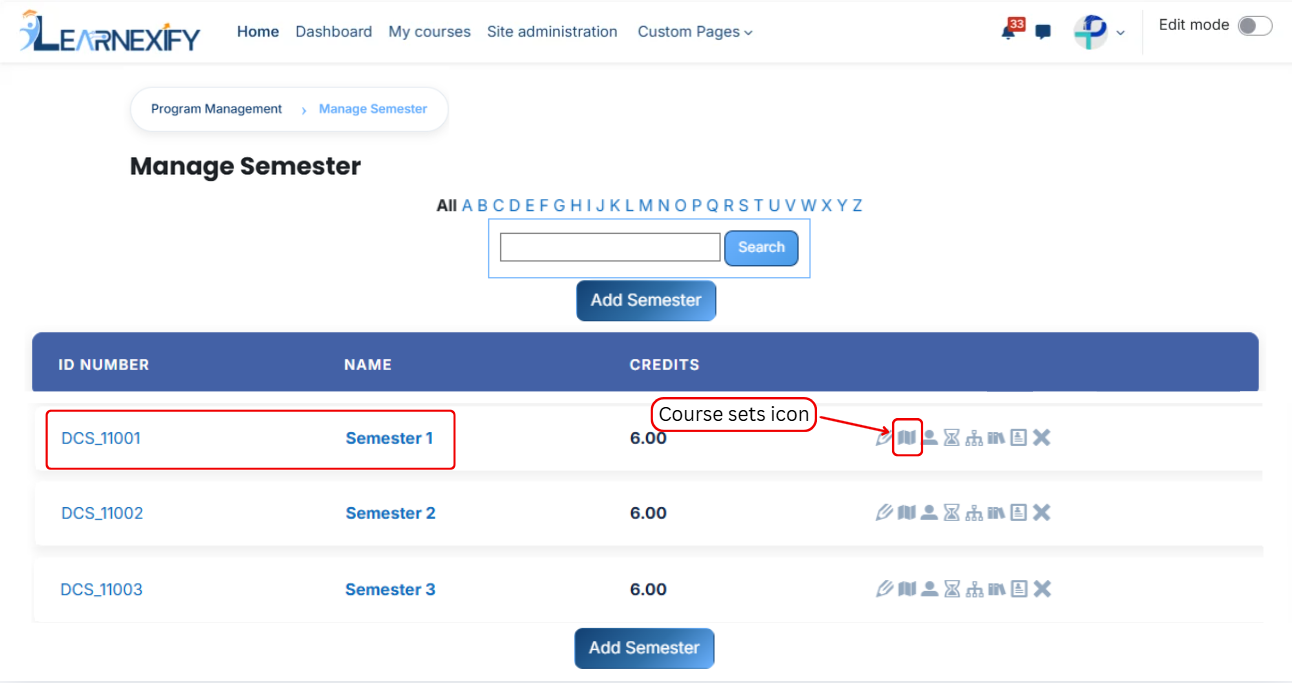Click the user icon in Semester 3 row
The width and height of the screenshot is (1292, 683).
click(929, 589)
